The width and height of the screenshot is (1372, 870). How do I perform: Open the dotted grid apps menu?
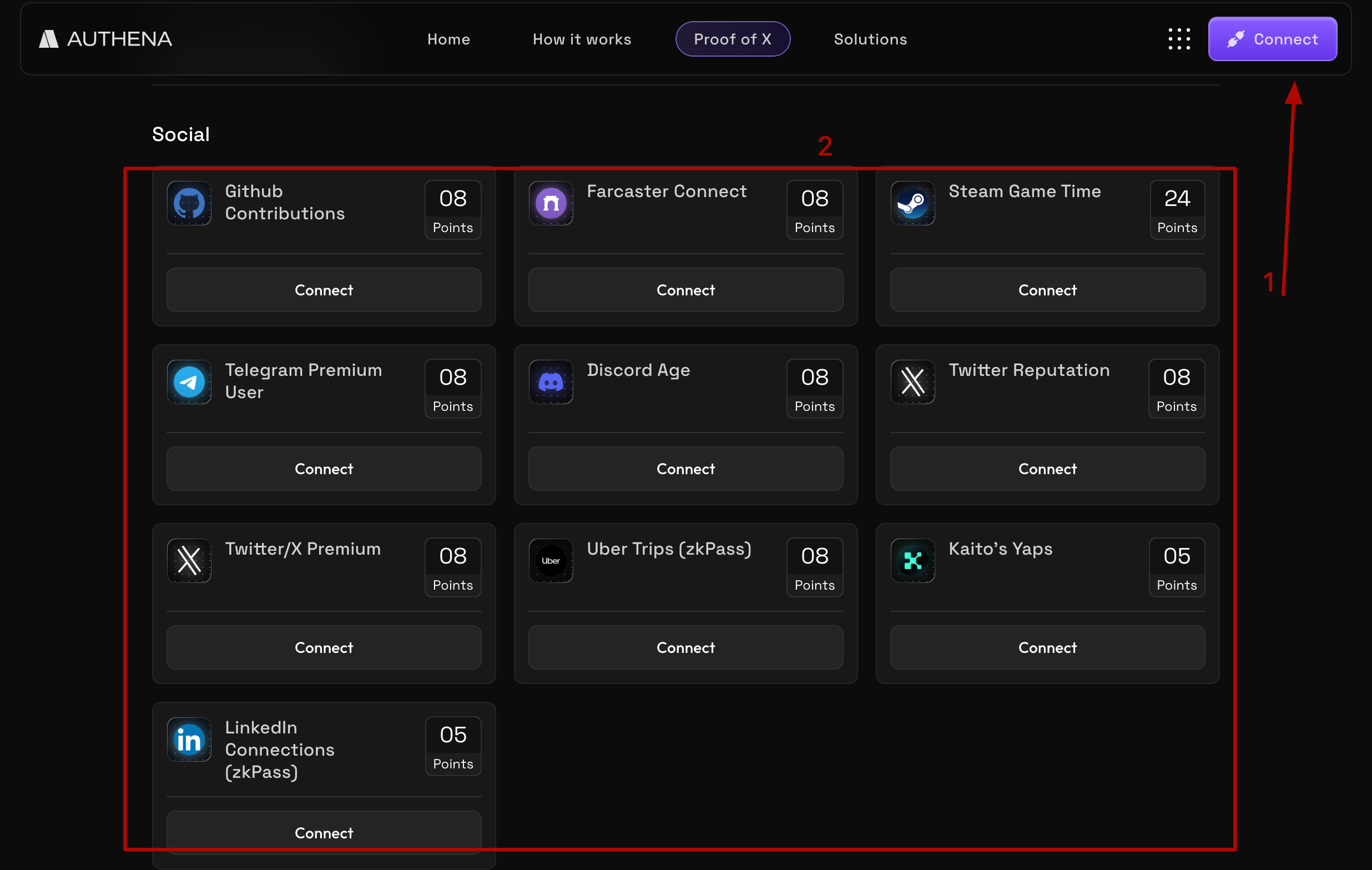click(1179, 39)
